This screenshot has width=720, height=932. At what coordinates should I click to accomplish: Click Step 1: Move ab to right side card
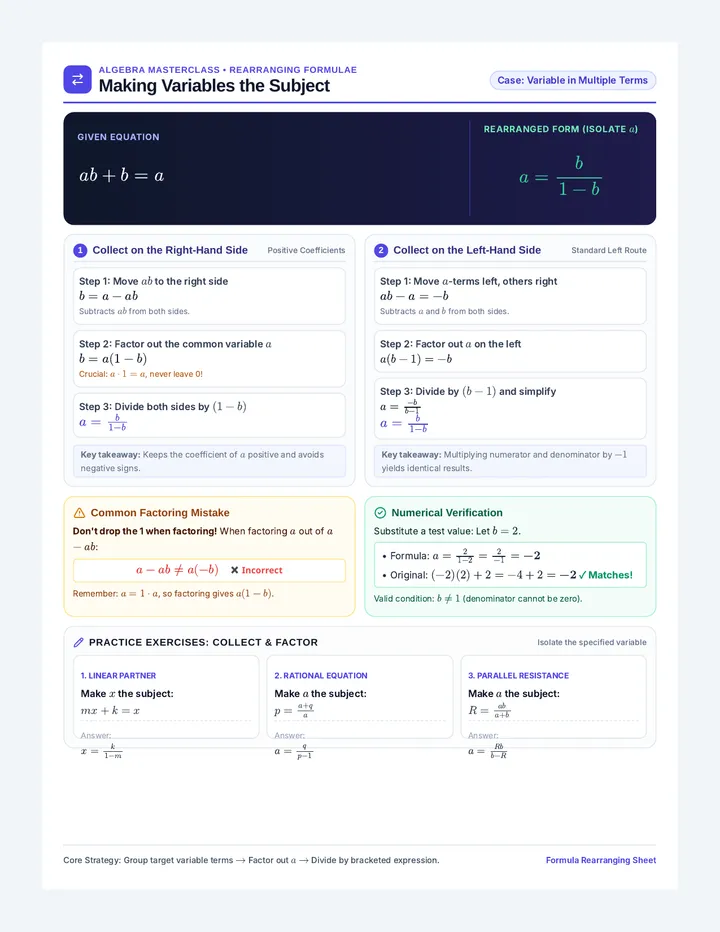[x=209, y=296]
